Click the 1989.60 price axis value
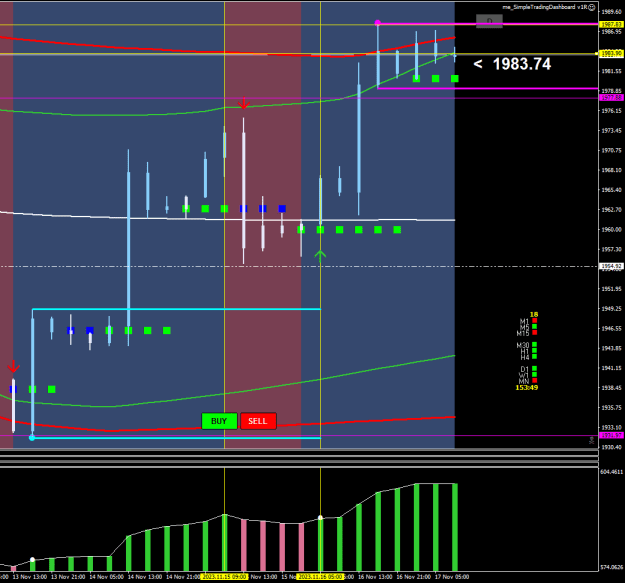 point(611,12)
